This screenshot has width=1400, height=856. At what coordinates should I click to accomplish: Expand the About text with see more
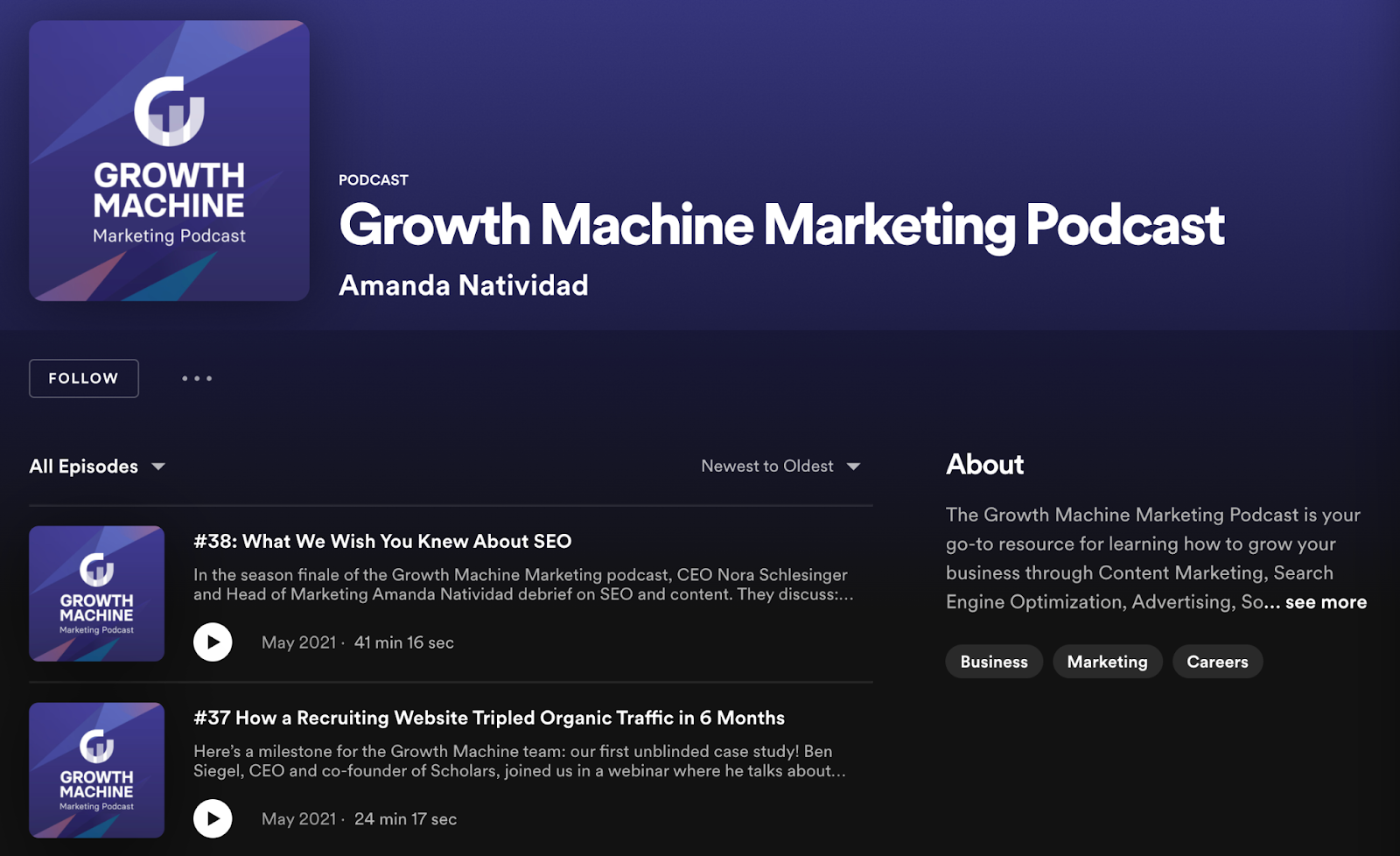click(x=1326, y=602)
